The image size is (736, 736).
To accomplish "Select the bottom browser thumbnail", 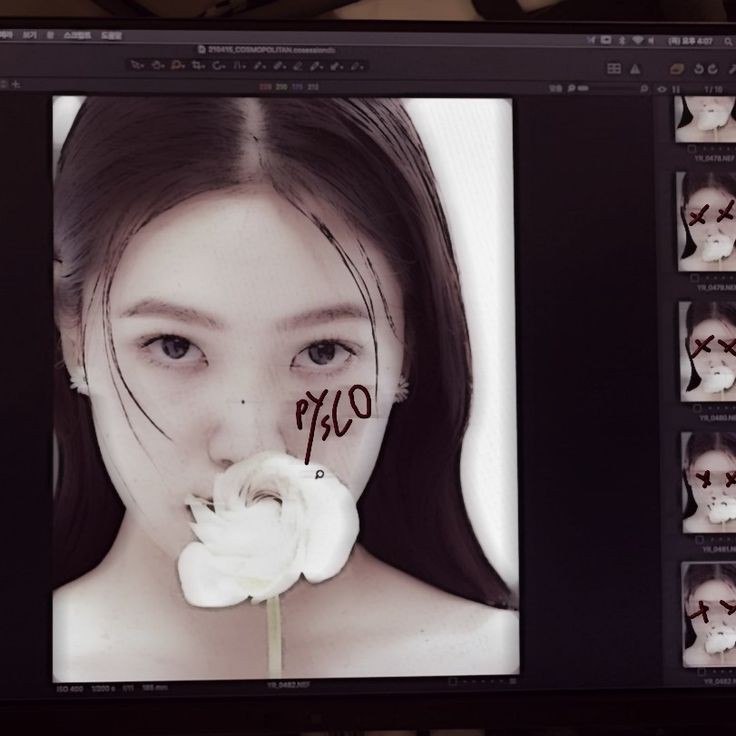I will 709,614.
